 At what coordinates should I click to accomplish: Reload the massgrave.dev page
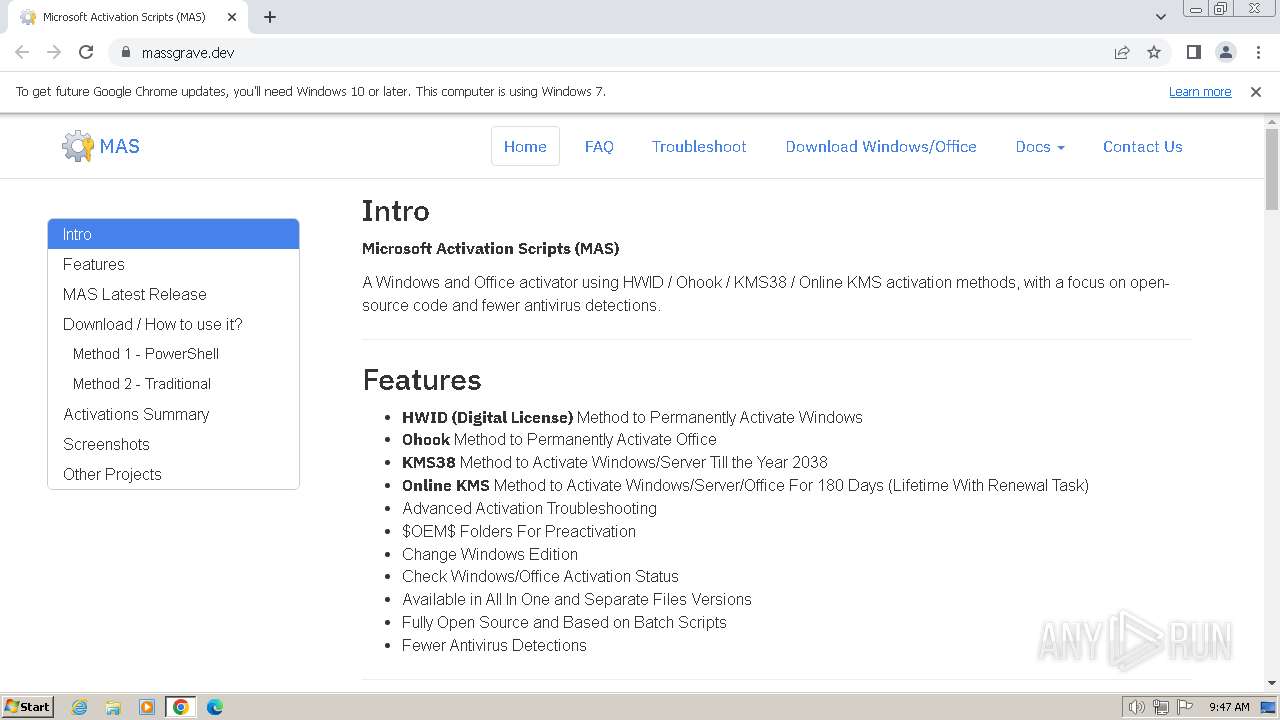tap(86, 52)
